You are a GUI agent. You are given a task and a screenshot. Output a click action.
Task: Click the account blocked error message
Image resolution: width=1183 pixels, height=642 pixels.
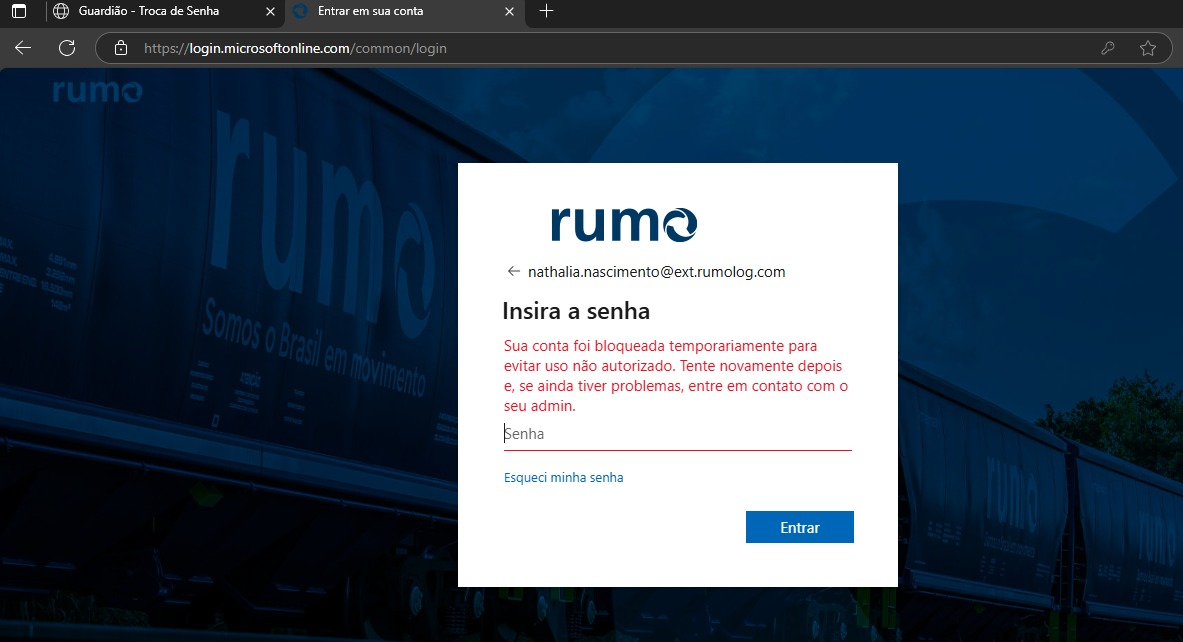tap(676, 376)
